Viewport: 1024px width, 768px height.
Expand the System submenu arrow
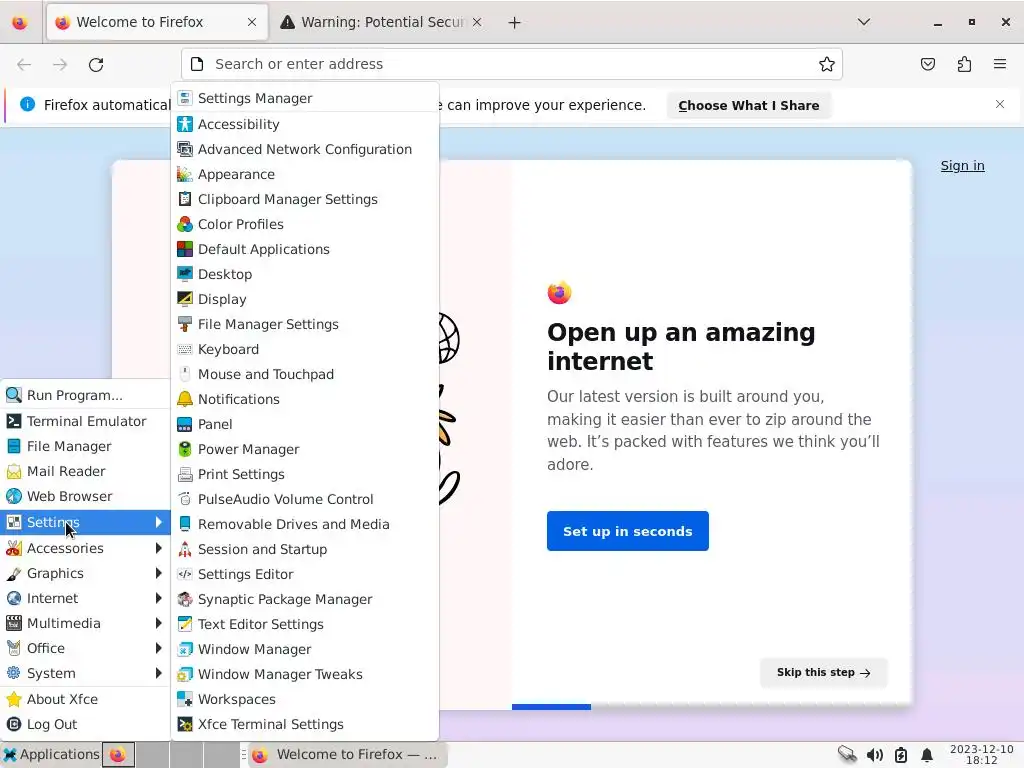pyautogui.click(x=158, y=673)
